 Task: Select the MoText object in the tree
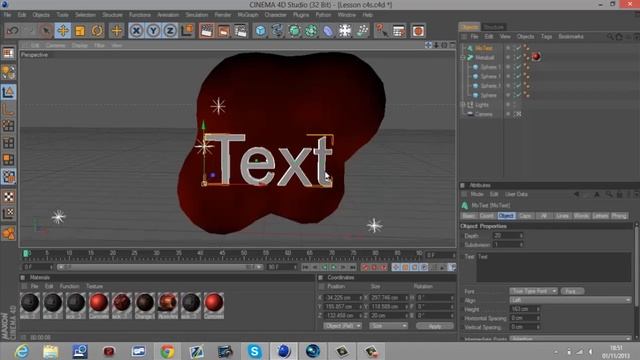click(484, 48)
